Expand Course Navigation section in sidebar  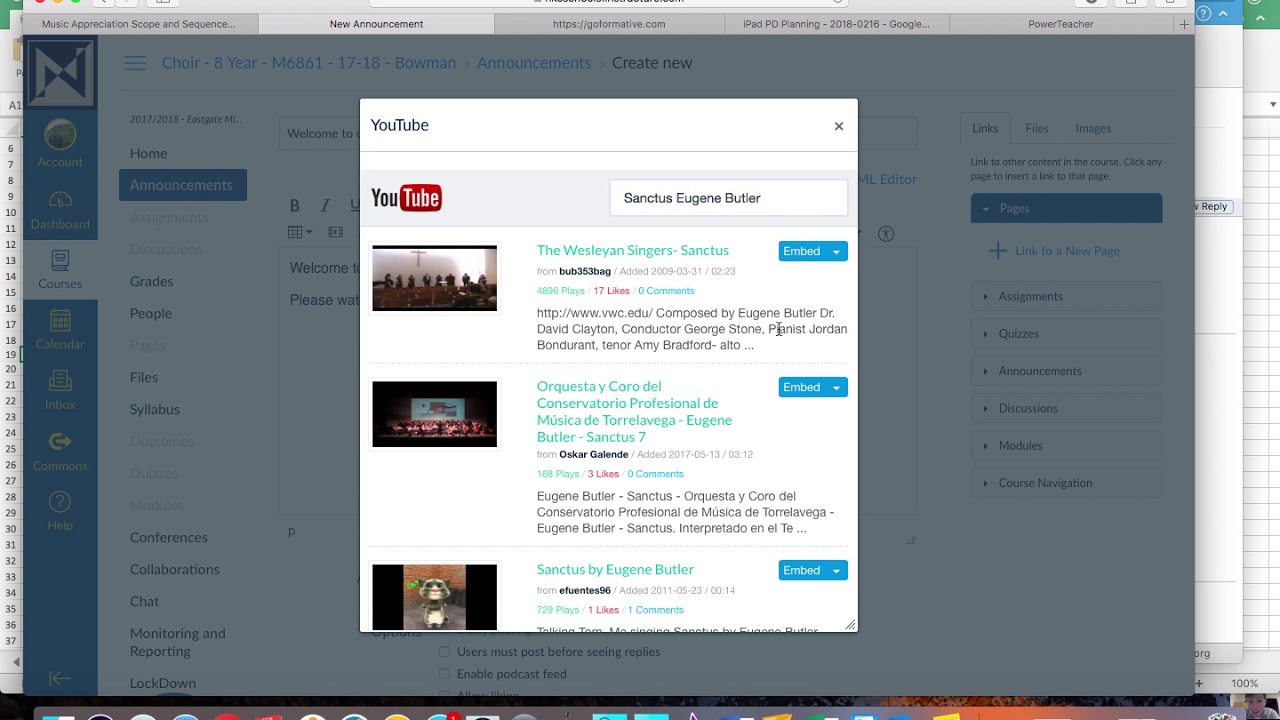(x=1066, y=483)
